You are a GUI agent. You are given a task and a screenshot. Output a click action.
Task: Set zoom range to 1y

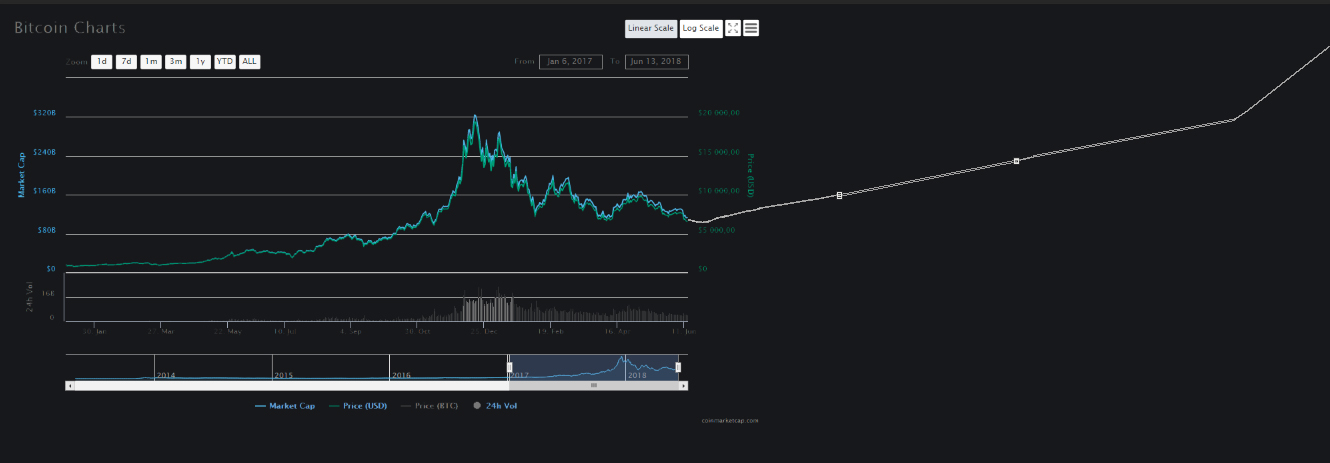[x=200, y=62]
